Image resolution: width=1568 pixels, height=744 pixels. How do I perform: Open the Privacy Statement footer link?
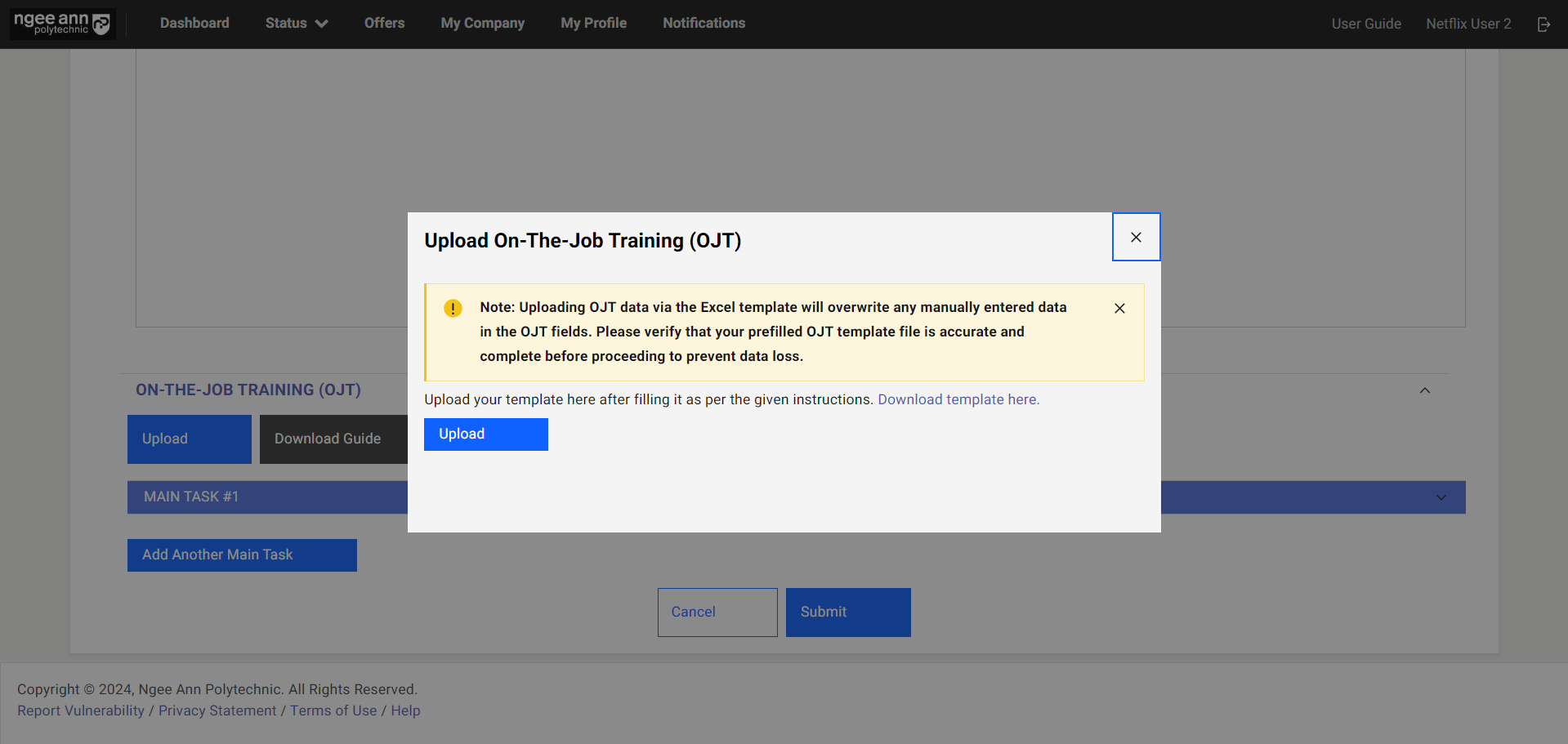click(217, 711)
